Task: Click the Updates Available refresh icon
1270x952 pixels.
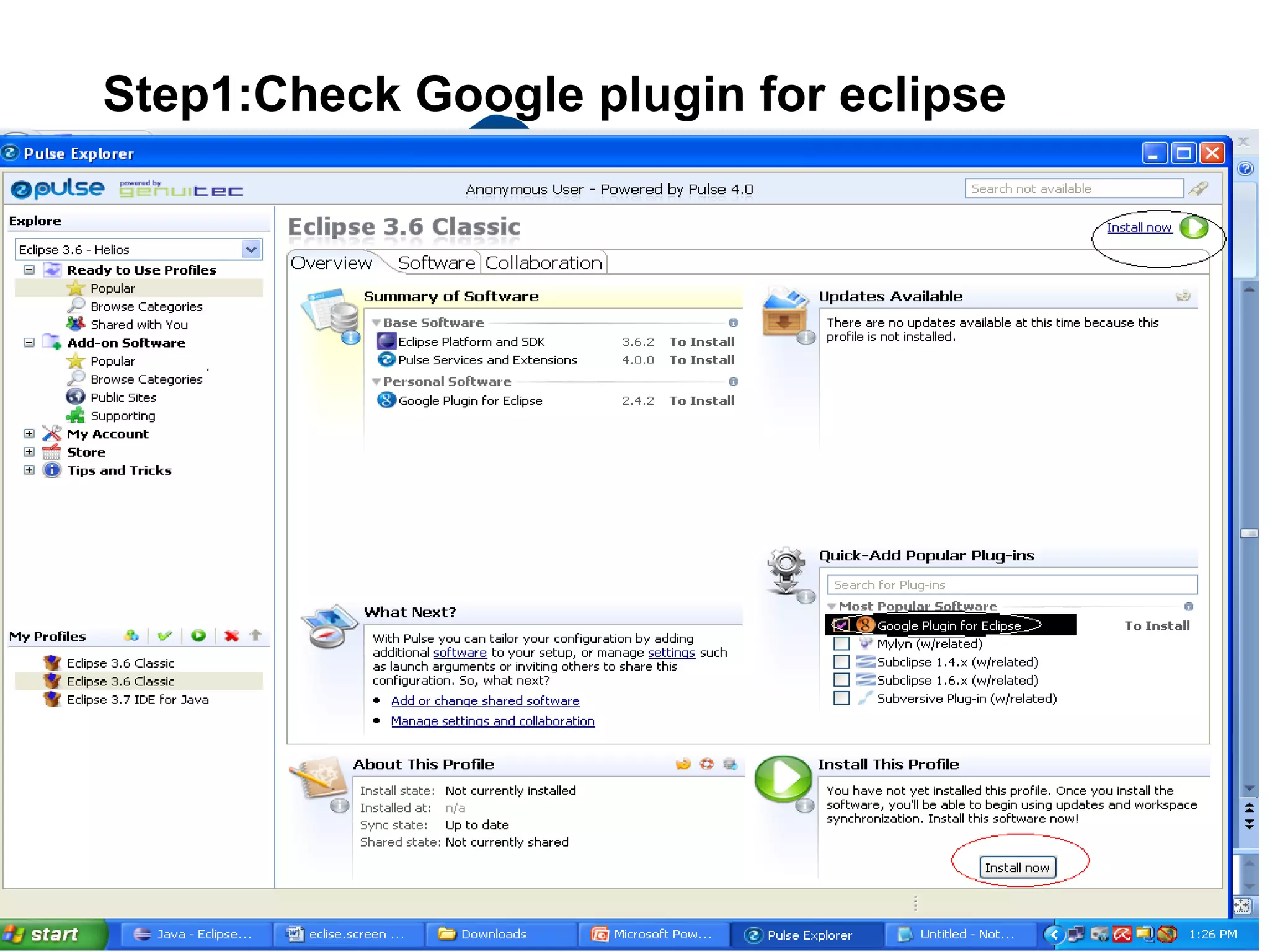Action: click(x=1183, y=296)
